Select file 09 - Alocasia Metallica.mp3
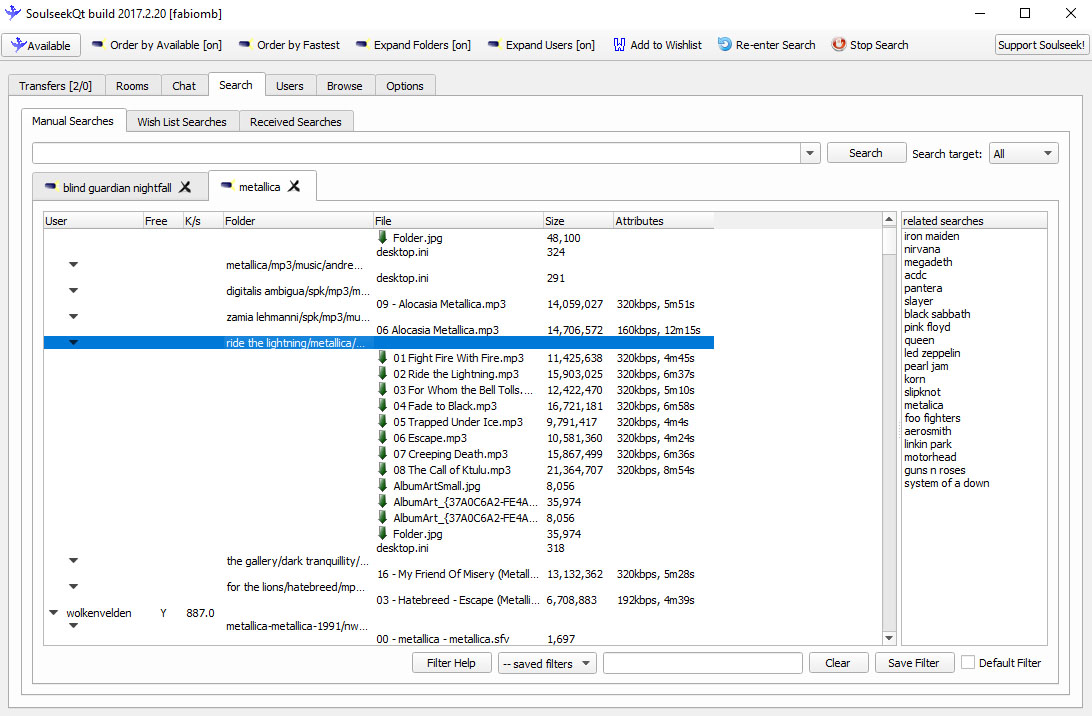The width and height of the screenshot is (1092, 716). [x=441, y=304]
